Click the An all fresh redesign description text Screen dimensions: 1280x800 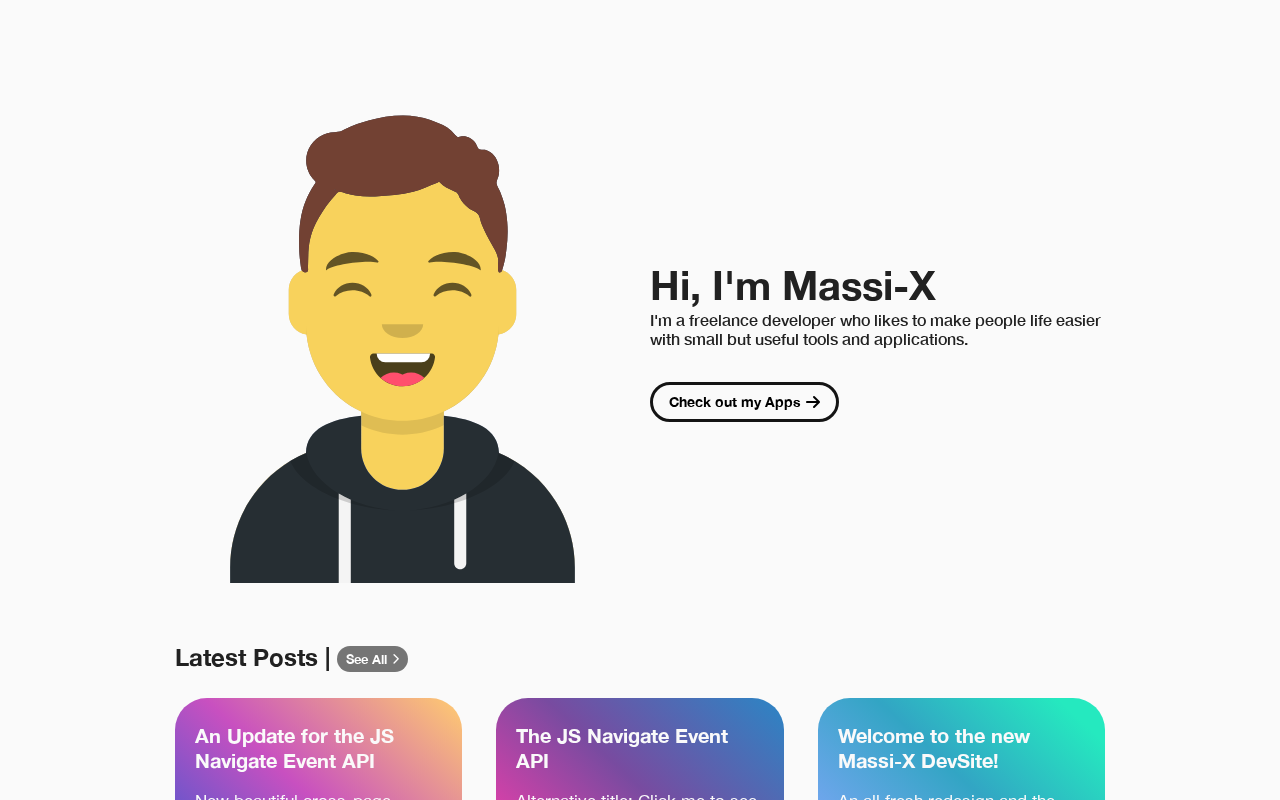(x=947, y=796)
